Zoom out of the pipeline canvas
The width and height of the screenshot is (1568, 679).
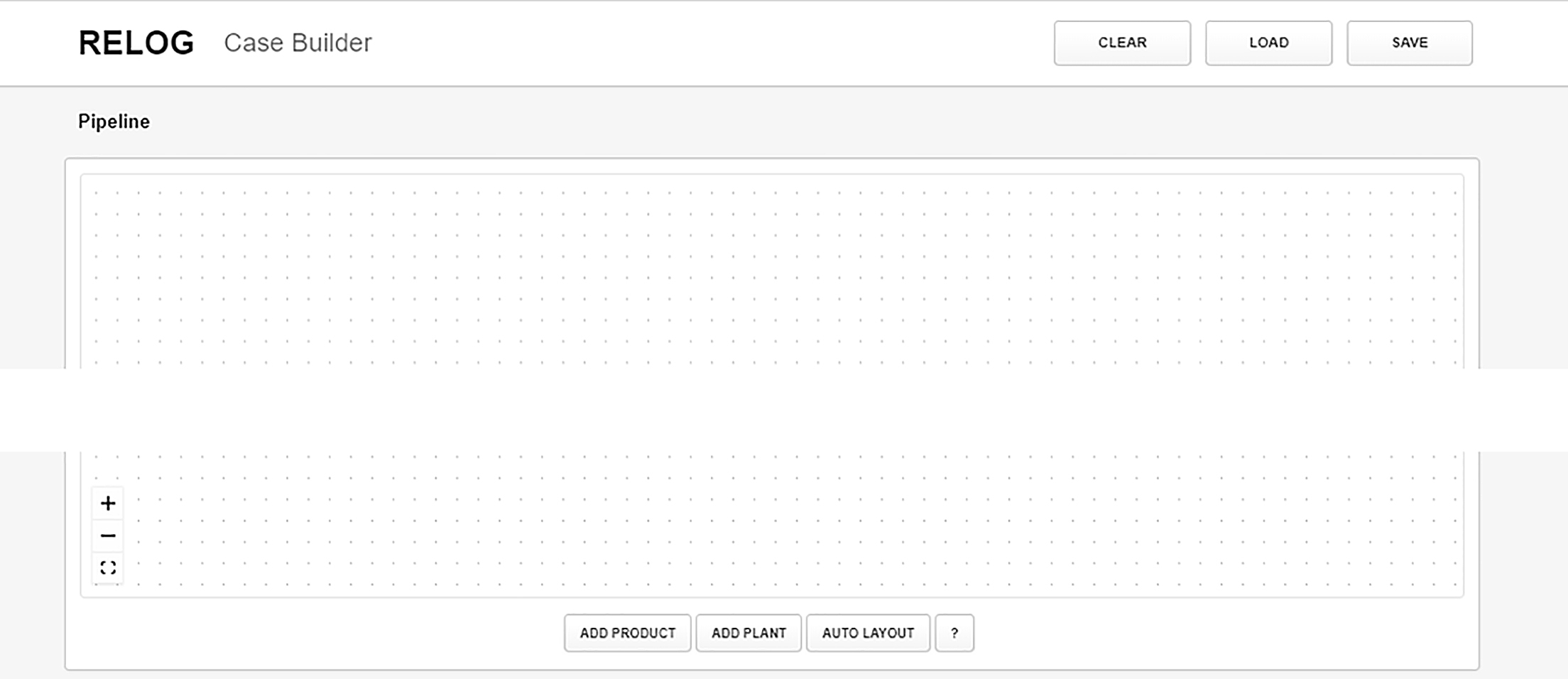coord(108,536)
